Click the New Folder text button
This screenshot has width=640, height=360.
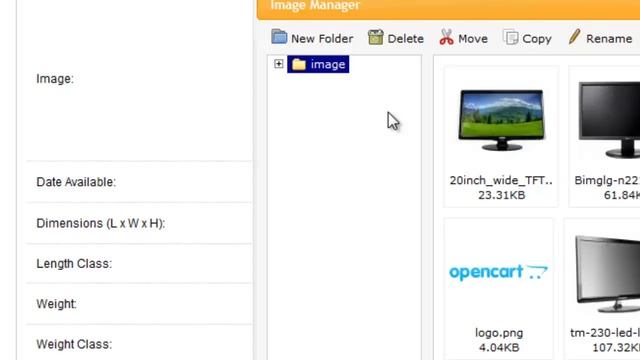click(x=322, y=39)
